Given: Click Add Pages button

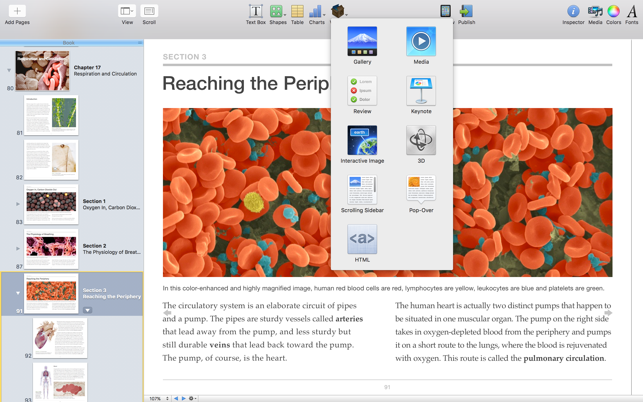Looking at the screenshot, I should coord(17,12).
